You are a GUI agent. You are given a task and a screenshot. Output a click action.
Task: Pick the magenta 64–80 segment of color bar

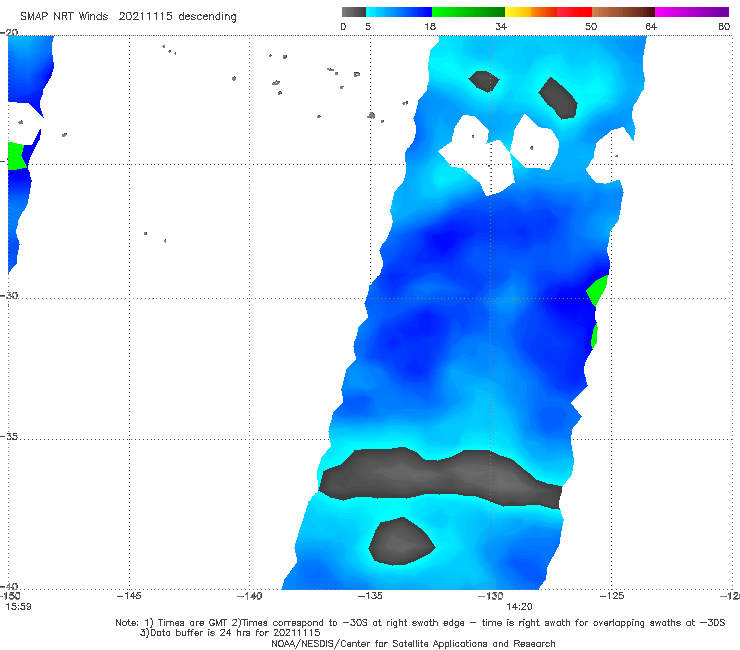[x=692, y=12]
